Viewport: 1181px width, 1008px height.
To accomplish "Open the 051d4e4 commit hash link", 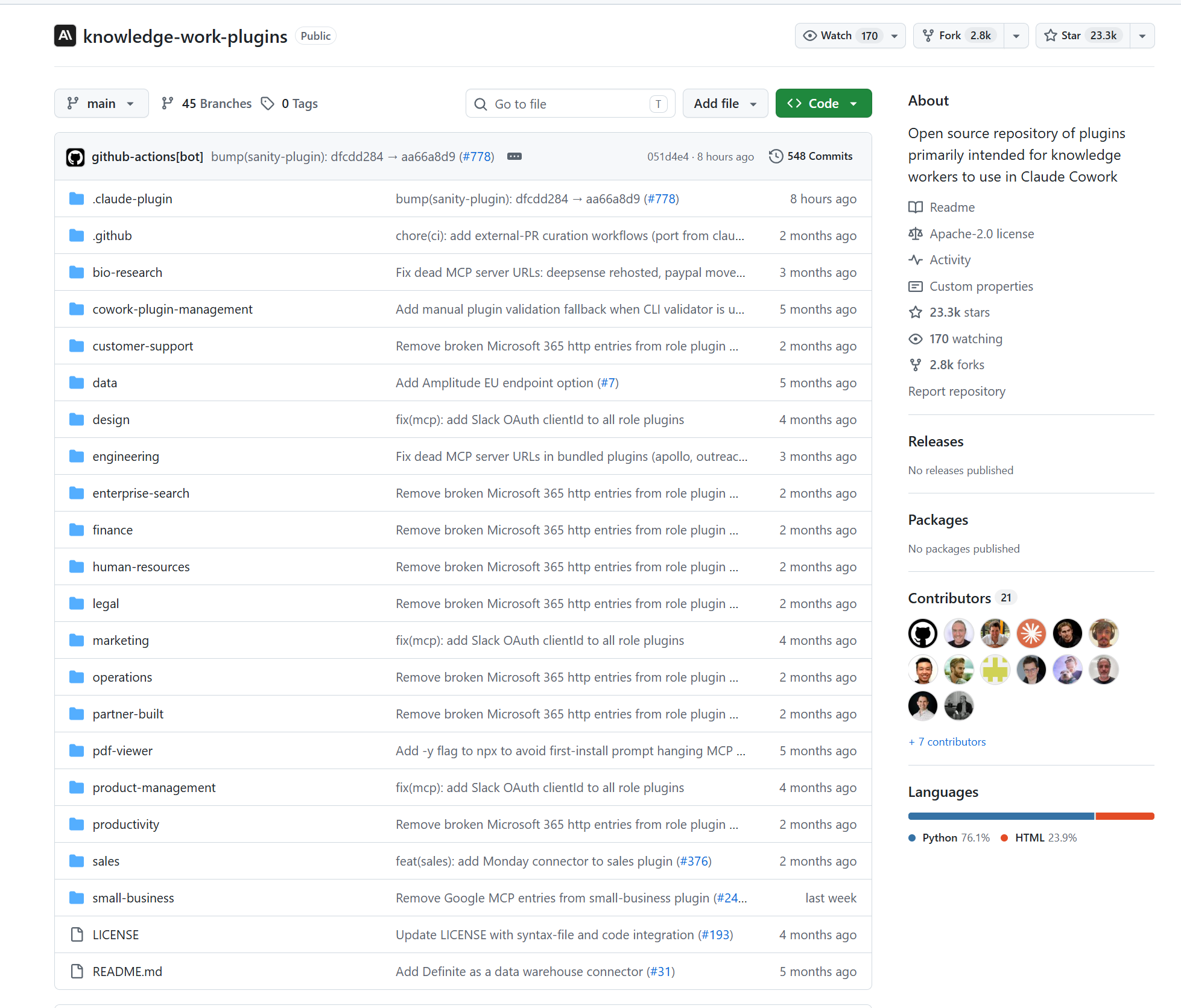I will (668, 157).
